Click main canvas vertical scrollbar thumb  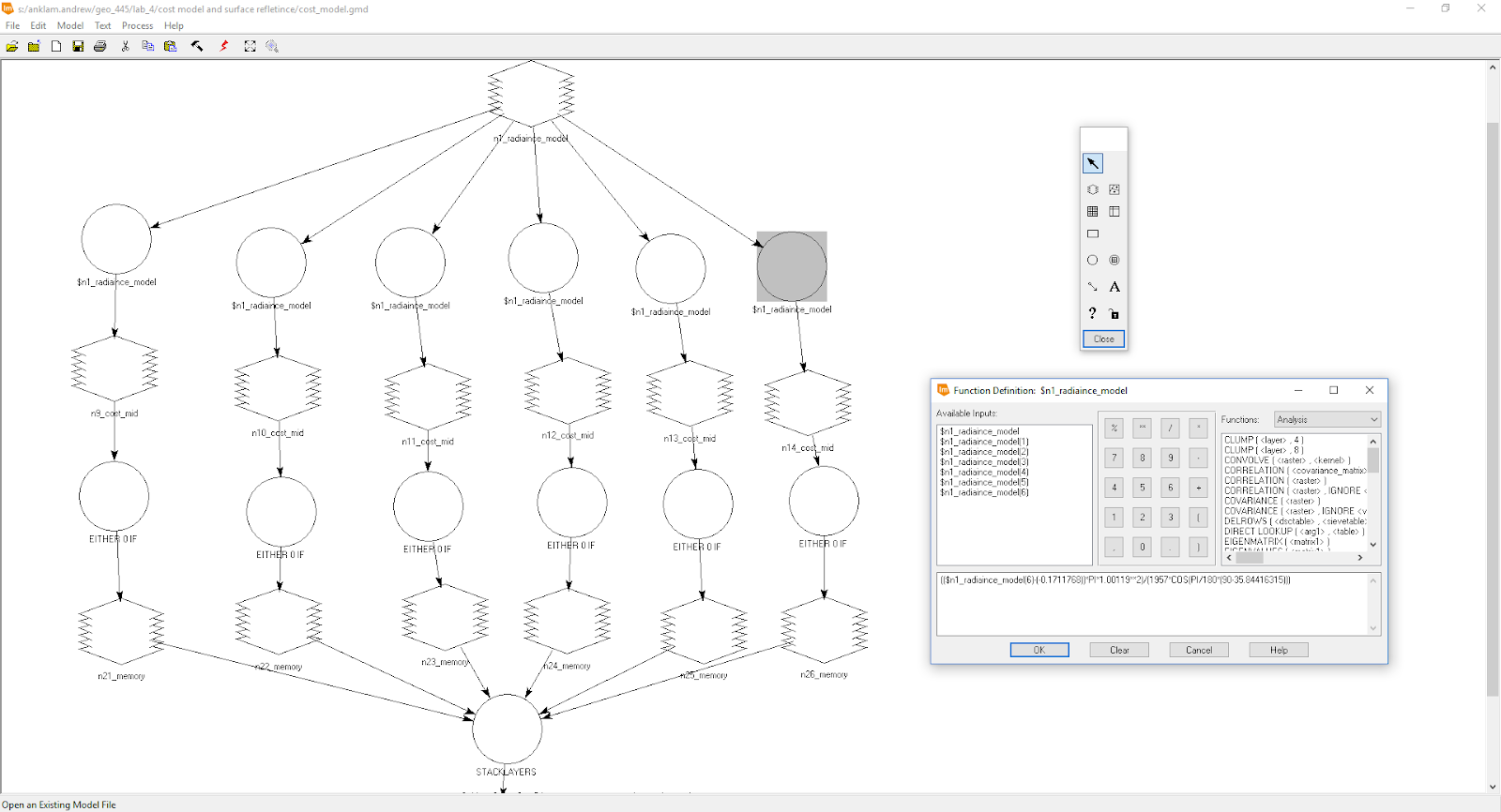pyautogui.click(x=1493, y=410)
